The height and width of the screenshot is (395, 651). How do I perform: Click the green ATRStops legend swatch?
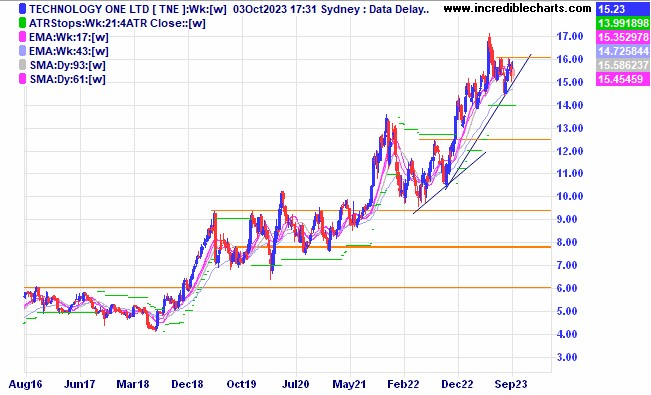[22, 23]
